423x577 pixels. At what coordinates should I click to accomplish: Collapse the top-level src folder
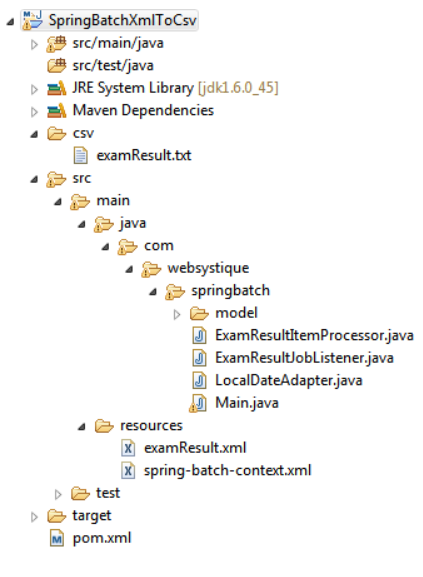(34, 180)
